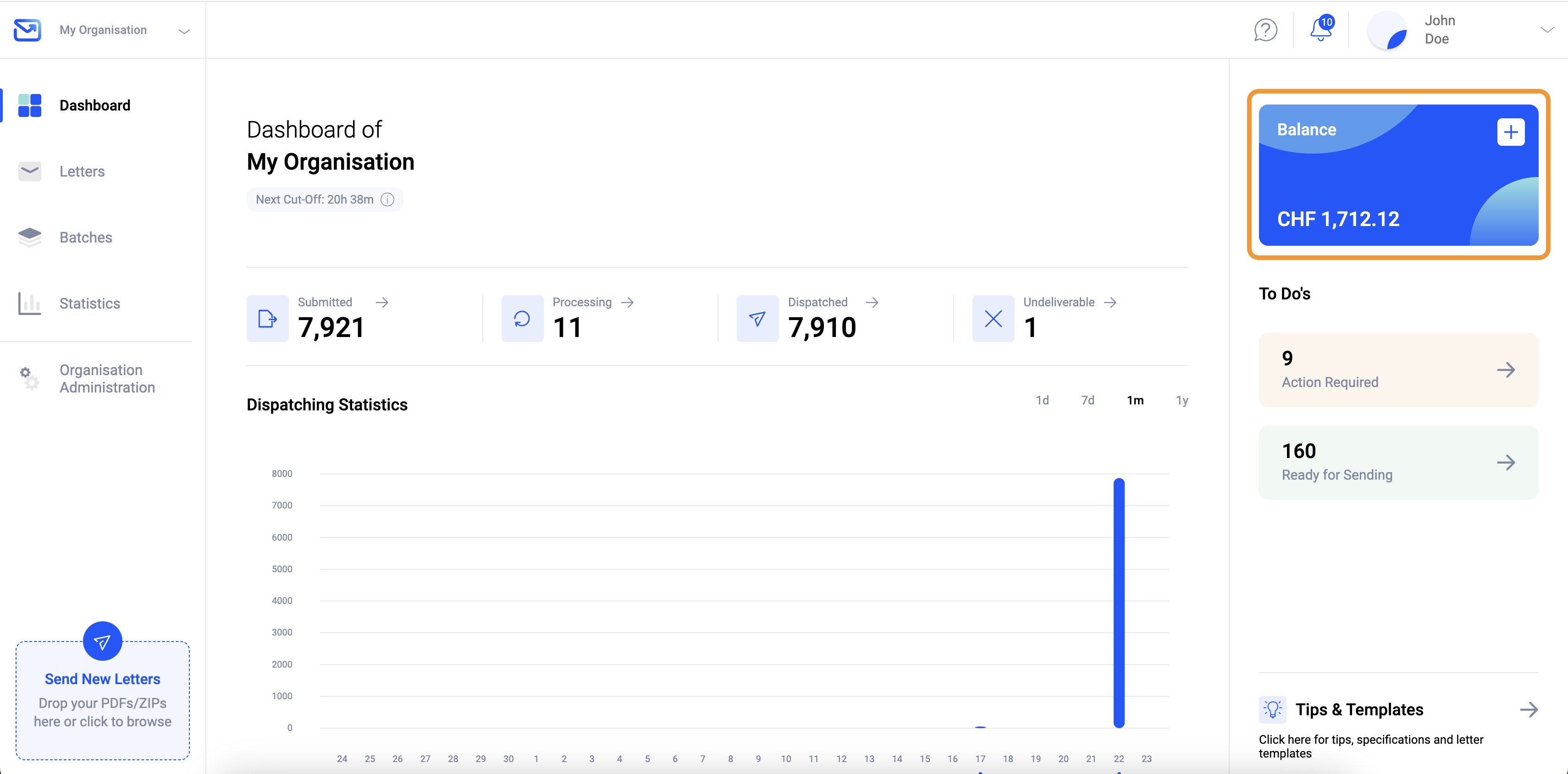Screen dimensions: 1568x774
Task: Click the PDF/ZIP drop zone text
Action: point(102,712)
